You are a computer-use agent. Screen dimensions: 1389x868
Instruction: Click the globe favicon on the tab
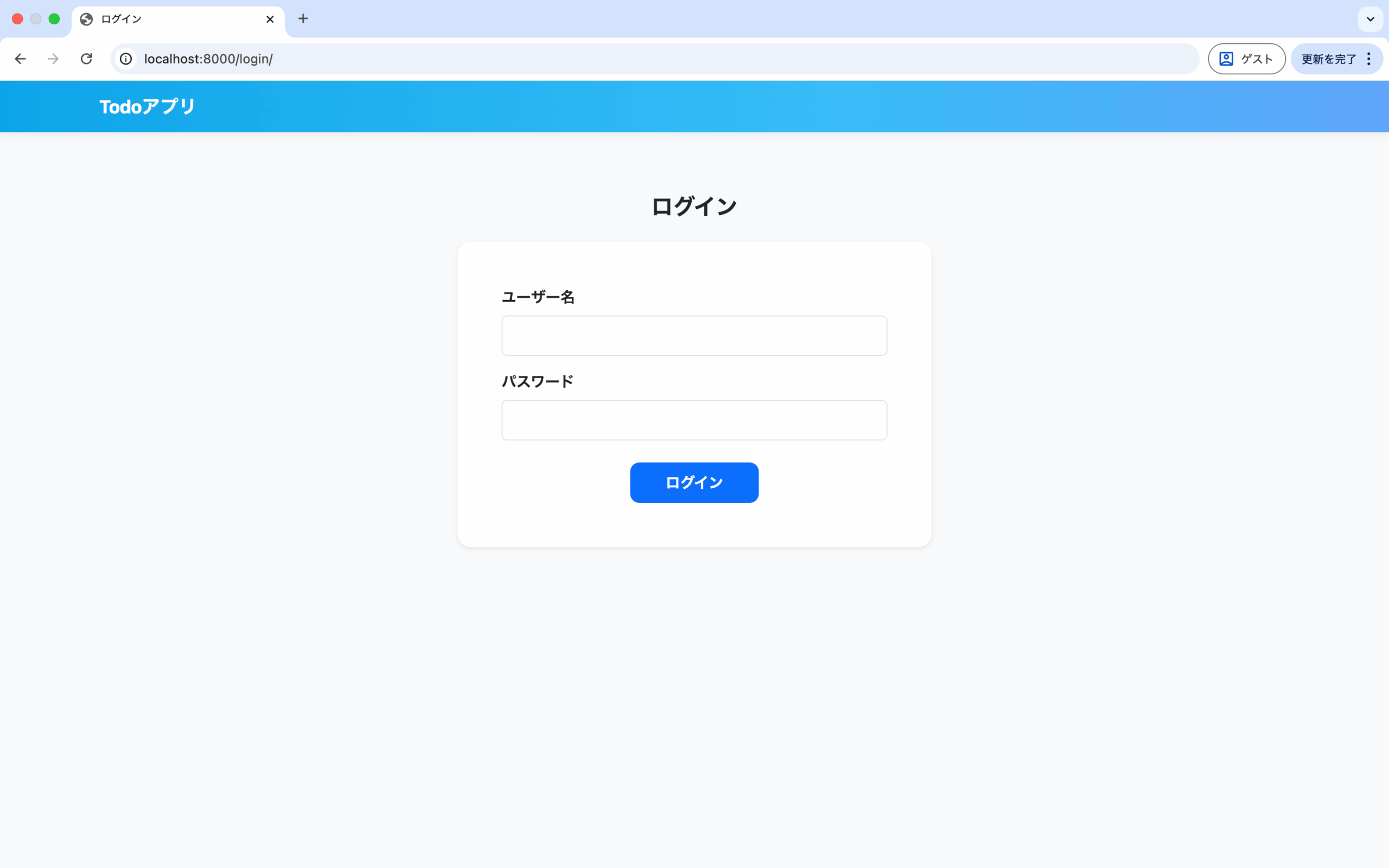[x=87, y=20]
